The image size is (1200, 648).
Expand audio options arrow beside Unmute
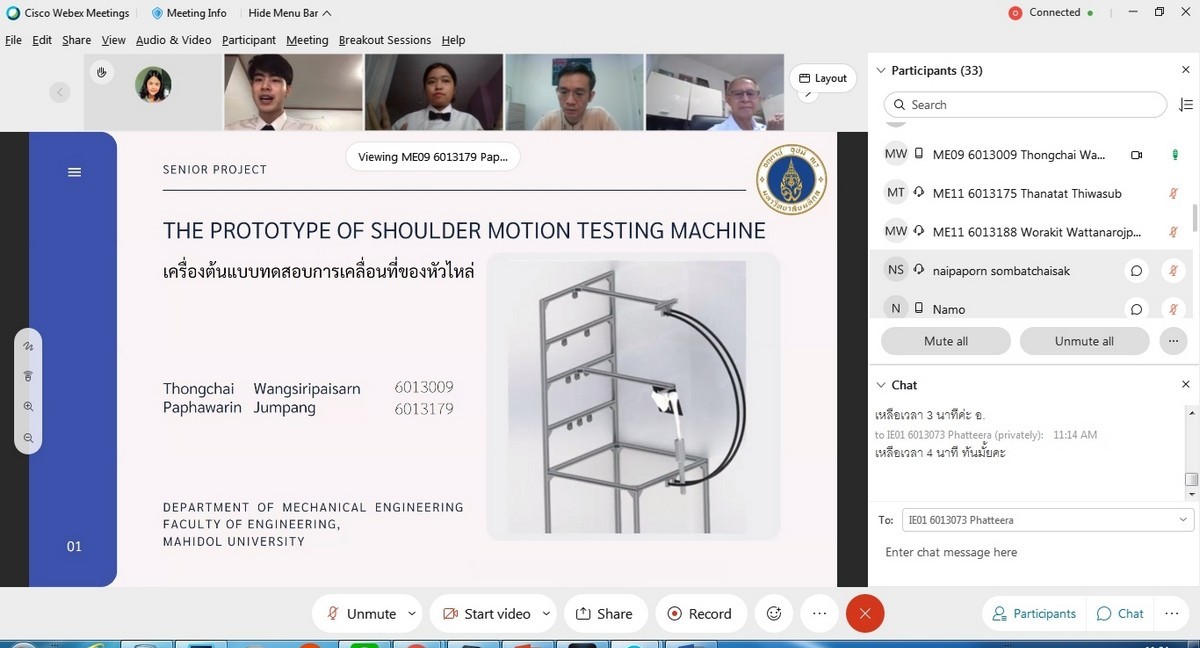click(x=412, y=614)
